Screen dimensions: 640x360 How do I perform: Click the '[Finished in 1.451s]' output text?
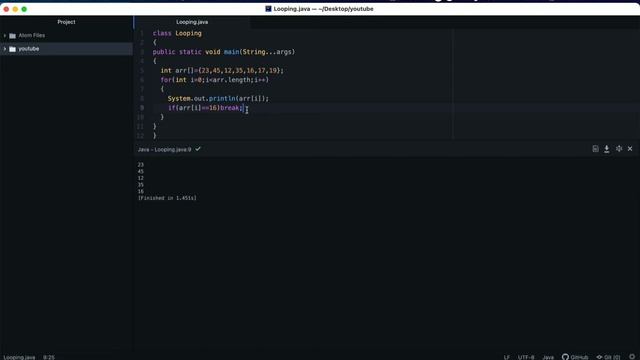click(x=167, y=198)
